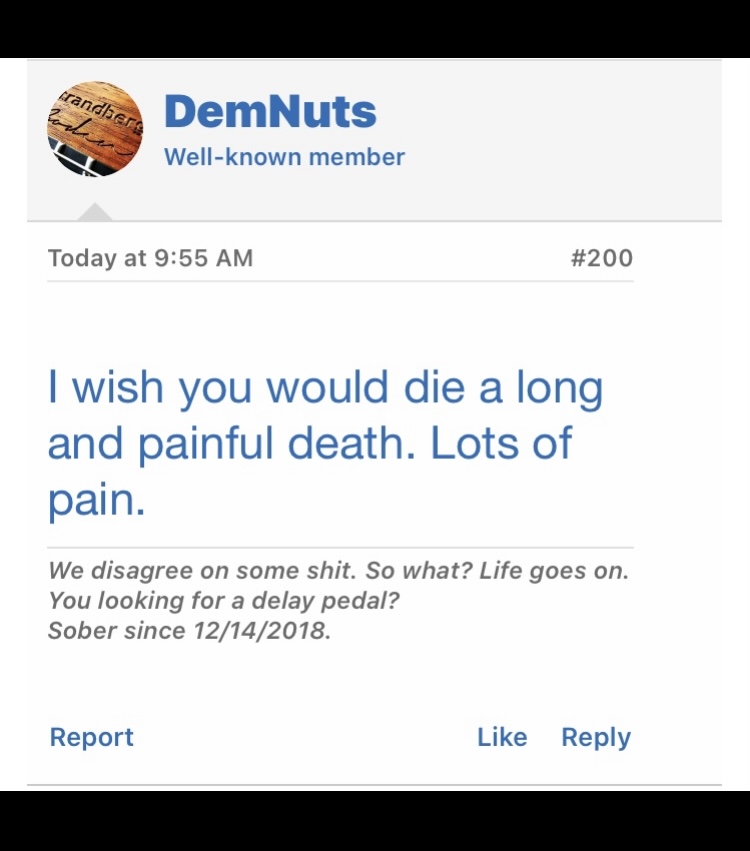Image resolution: width=750 pixels, height=851 pixels.
Task: Reply to this post
Action: 596,737
